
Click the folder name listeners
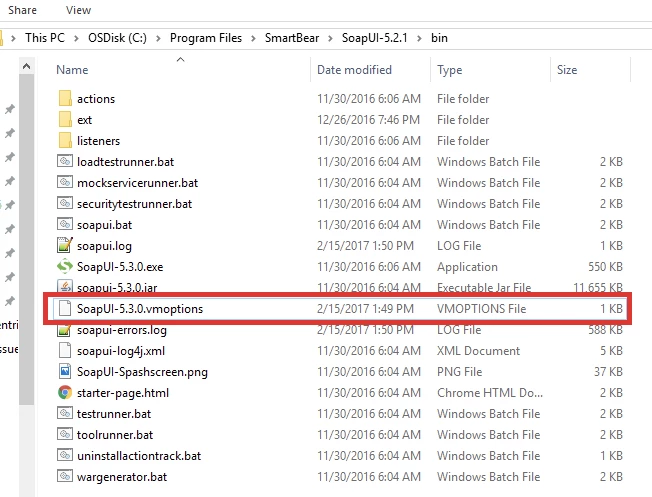[x=98, y=141]
